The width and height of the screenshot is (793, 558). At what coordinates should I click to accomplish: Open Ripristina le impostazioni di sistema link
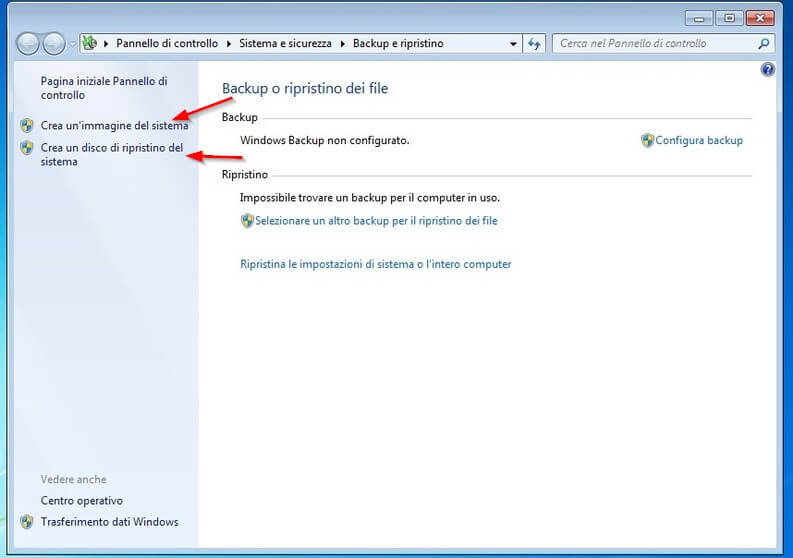tap(375, 264)
